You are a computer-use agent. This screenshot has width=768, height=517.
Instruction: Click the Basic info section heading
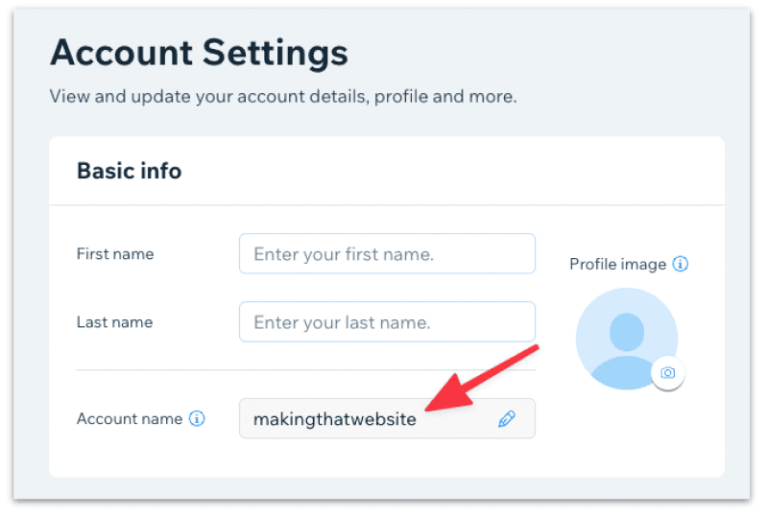tap(129, 171)
